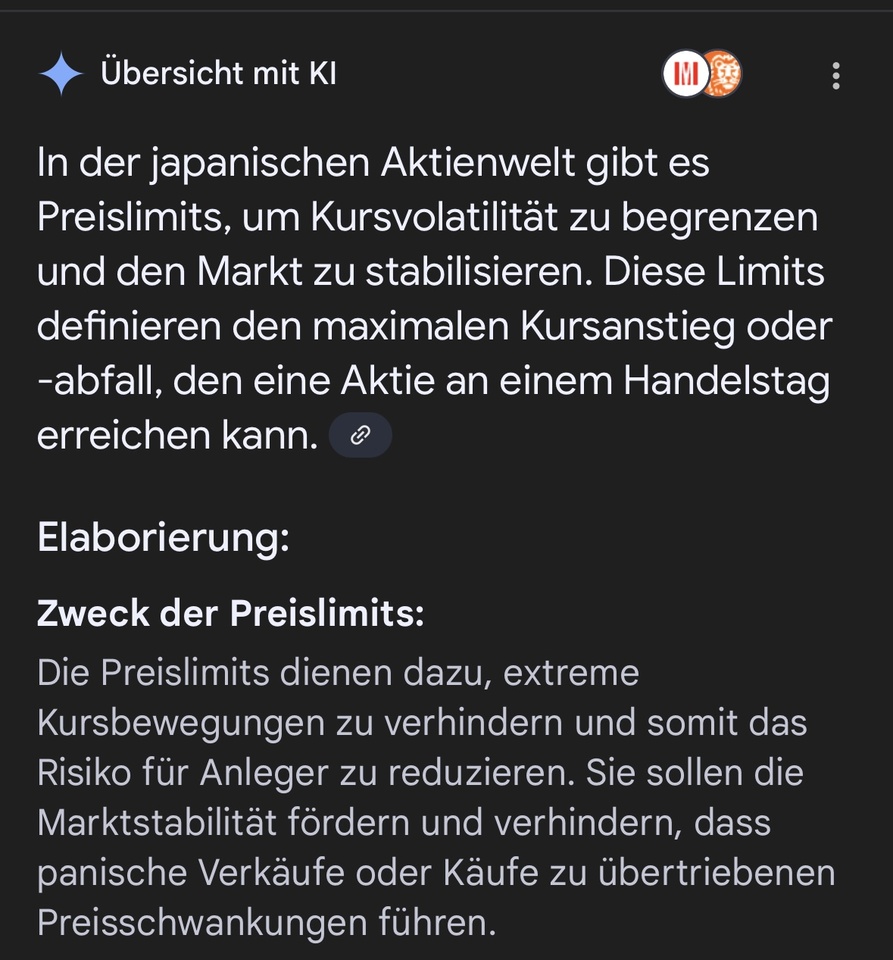Click the word 'Anleger' in the grey paragraph
893x960 pixels.
pyautogui.click(x=264, y=773)
